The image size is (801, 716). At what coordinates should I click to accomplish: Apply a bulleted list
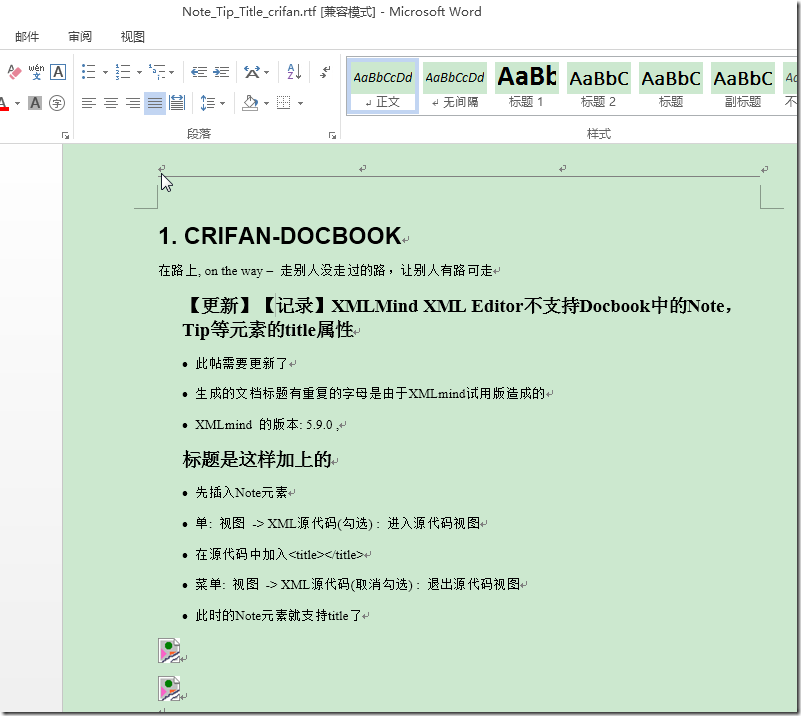(88, 72)
